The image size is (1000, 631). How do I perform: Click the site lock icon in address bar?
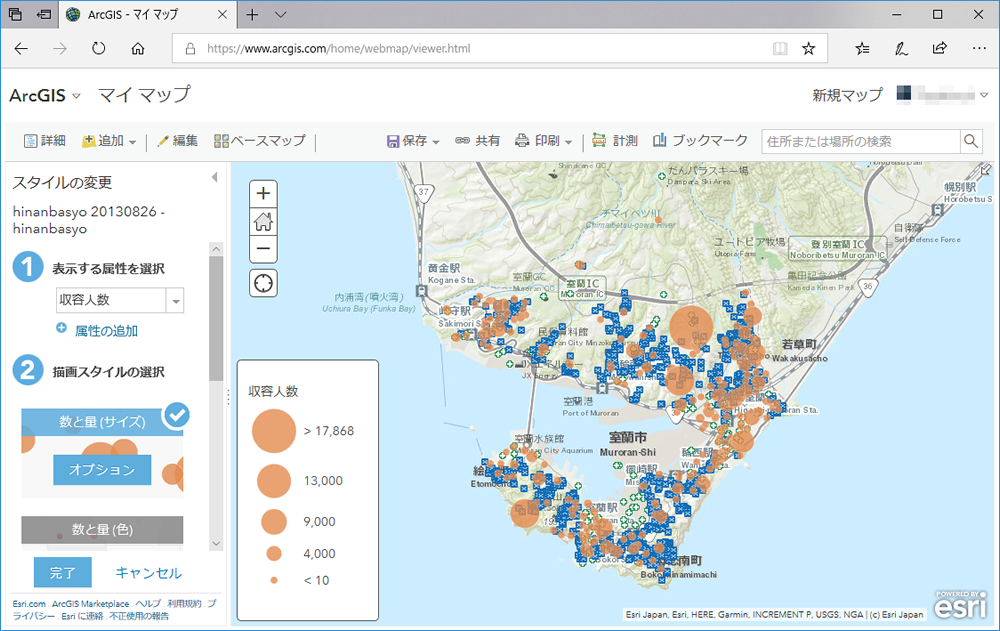190,48
